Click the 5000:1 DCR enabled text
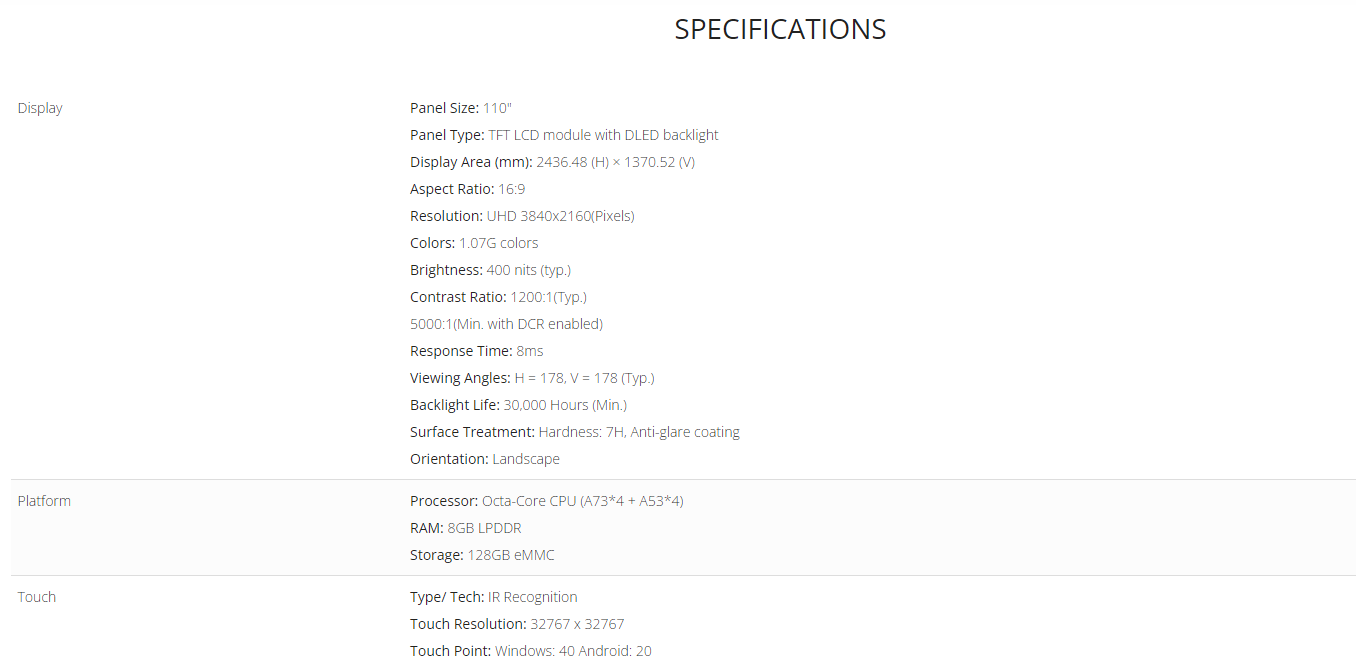The height and width of the screenshot is (668, 1356). point(506,324)
